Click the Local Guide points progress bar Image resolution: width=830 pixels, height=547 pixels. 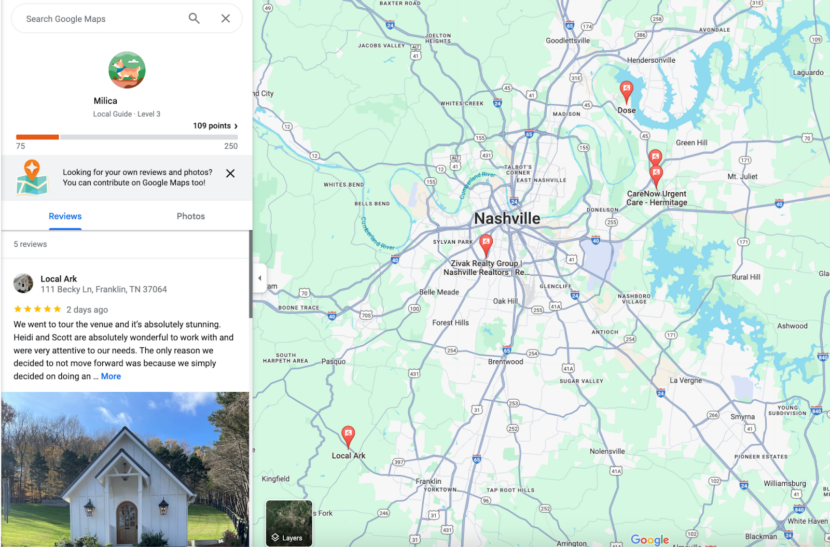(x=126, y=137)
